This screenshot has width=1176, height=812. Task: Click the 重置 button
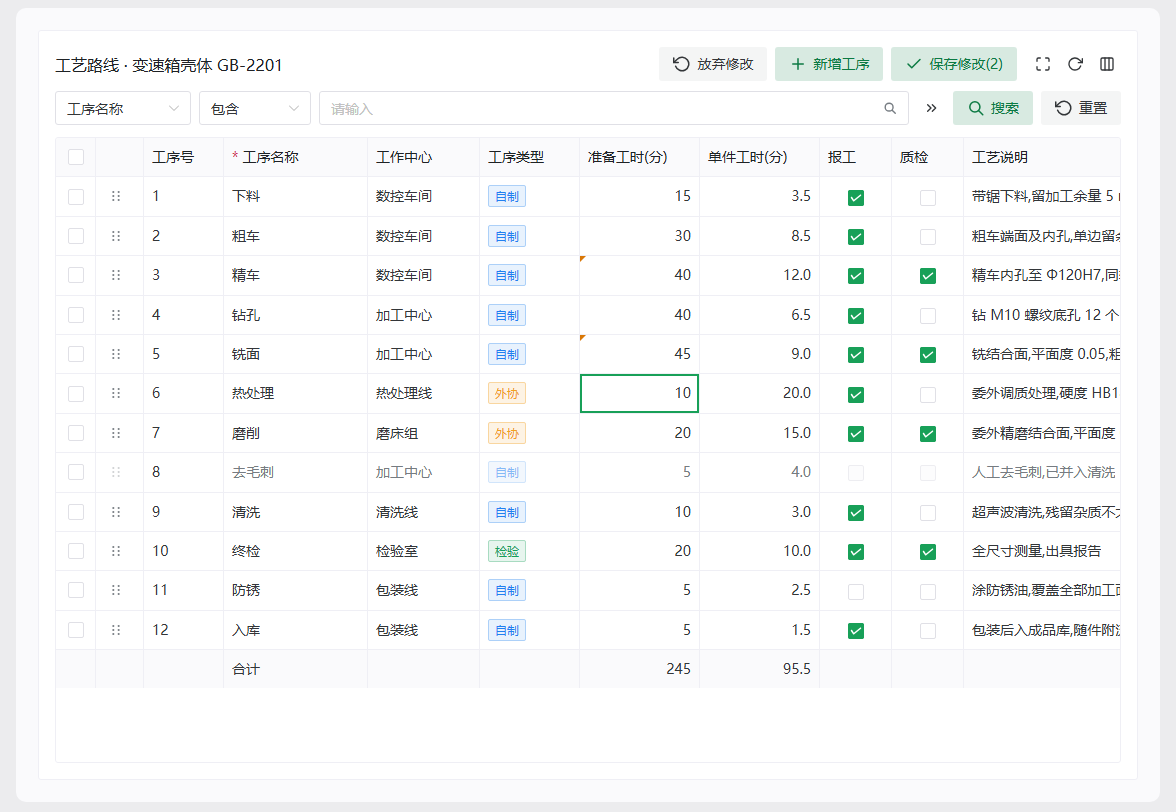click(x=1081, y=109)
